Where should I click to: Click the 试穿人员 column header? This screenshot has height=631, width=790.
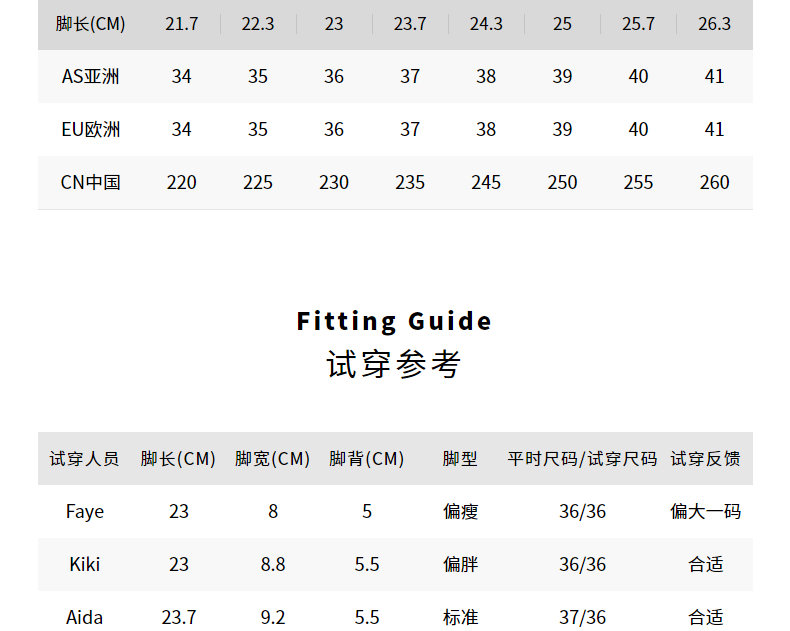click(x=85, y=459)
